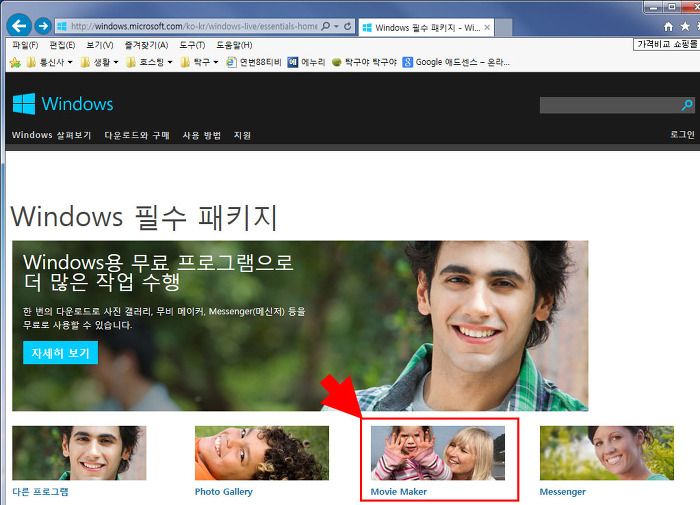This screenshot has height=505, width=700.
Task: Click the Movie Maker thumbnail image
Action: coord(438,453)
